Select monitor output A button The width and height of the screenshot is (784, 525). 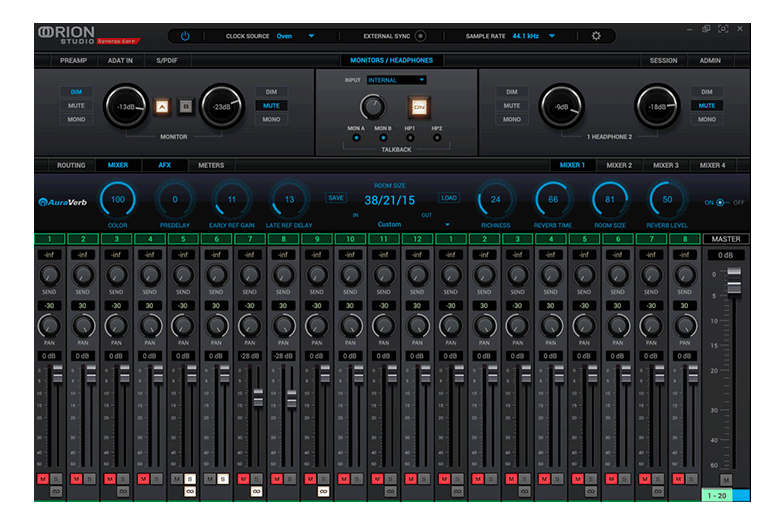[x=162, y=105]
